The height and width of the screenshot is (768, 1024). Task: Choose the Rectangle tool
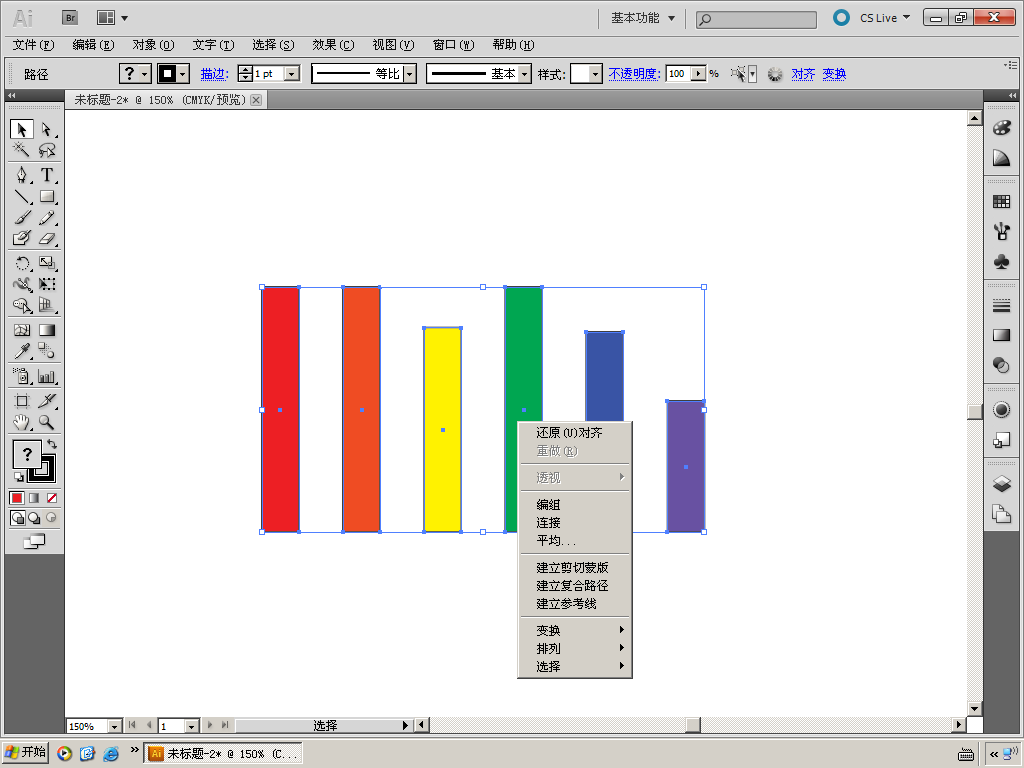pos(46,196)
